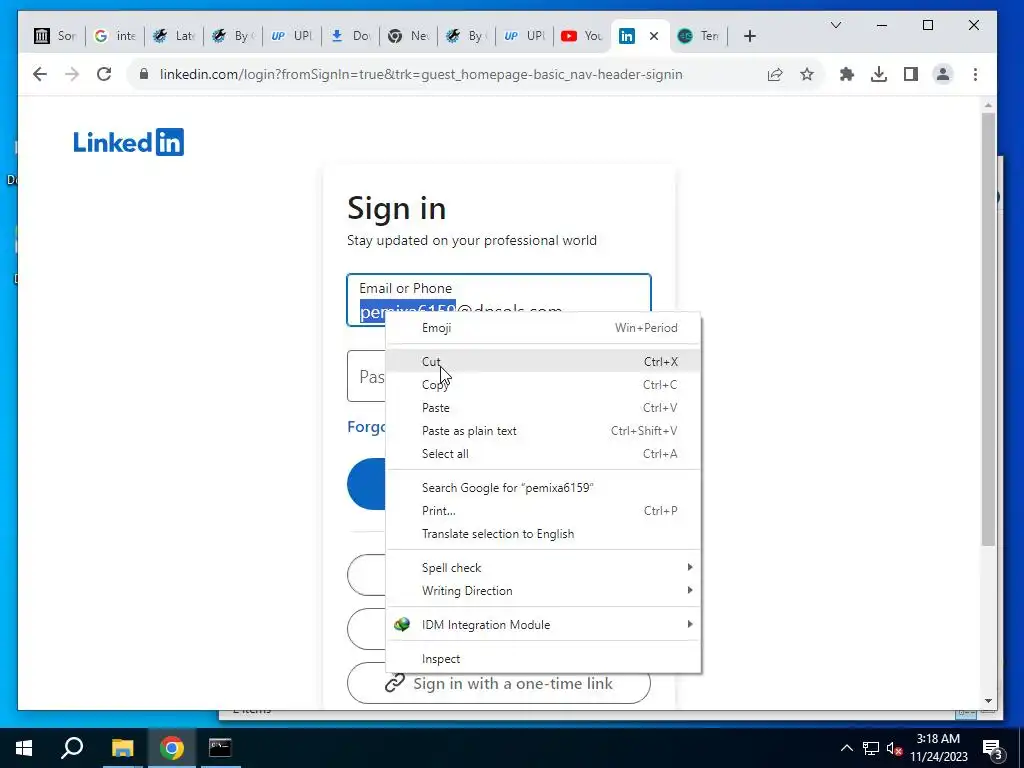This screenshot has width=1024, height=768.
Task: Select Emoji in the context menu
Action: pyautogui.click(x=543, y=328)
